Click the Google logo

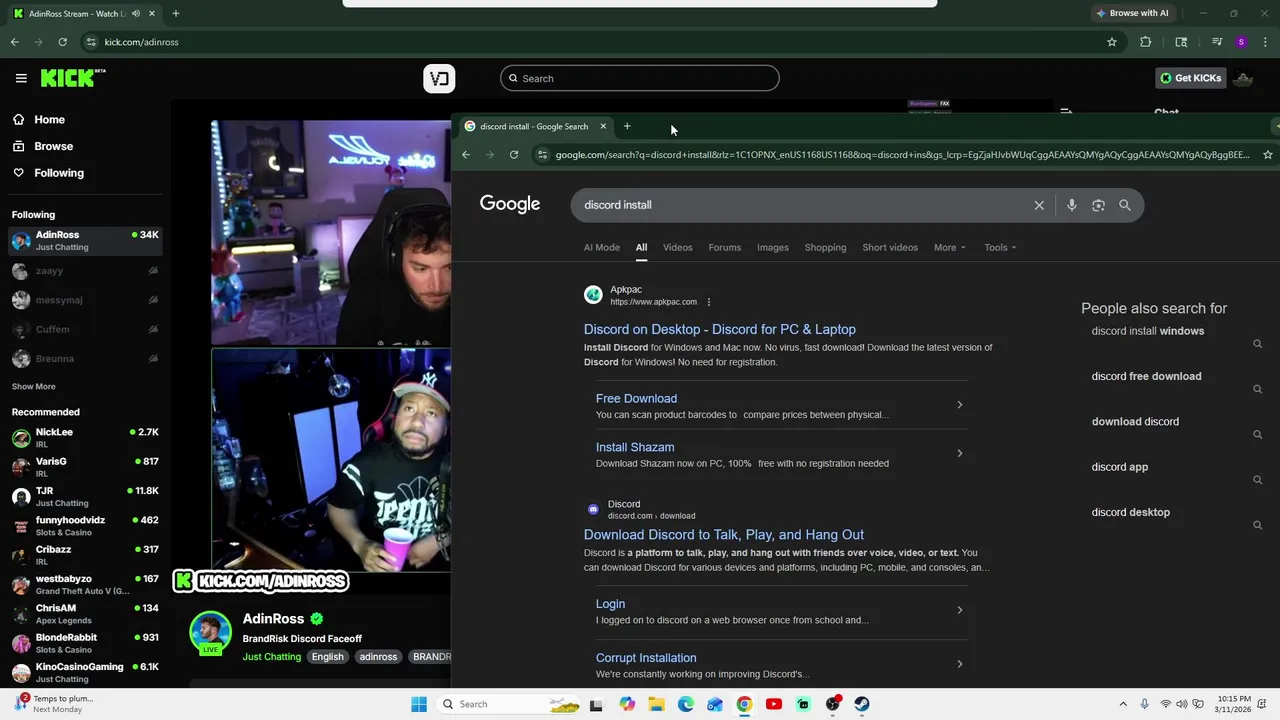(510, 204)
